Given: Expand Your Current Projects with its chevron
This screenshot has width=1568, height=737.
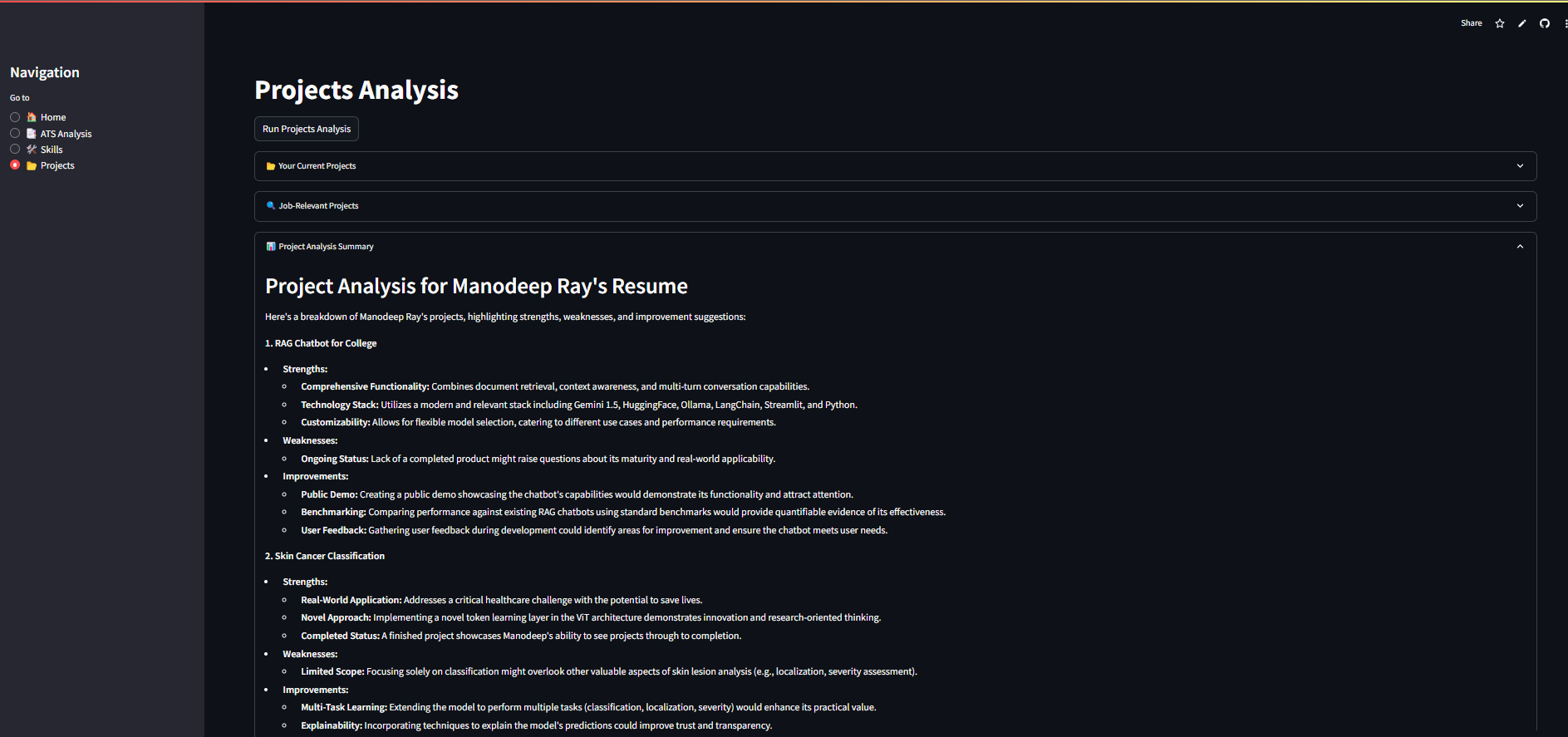Looking at the screenshot, I should pos(1520,166).
